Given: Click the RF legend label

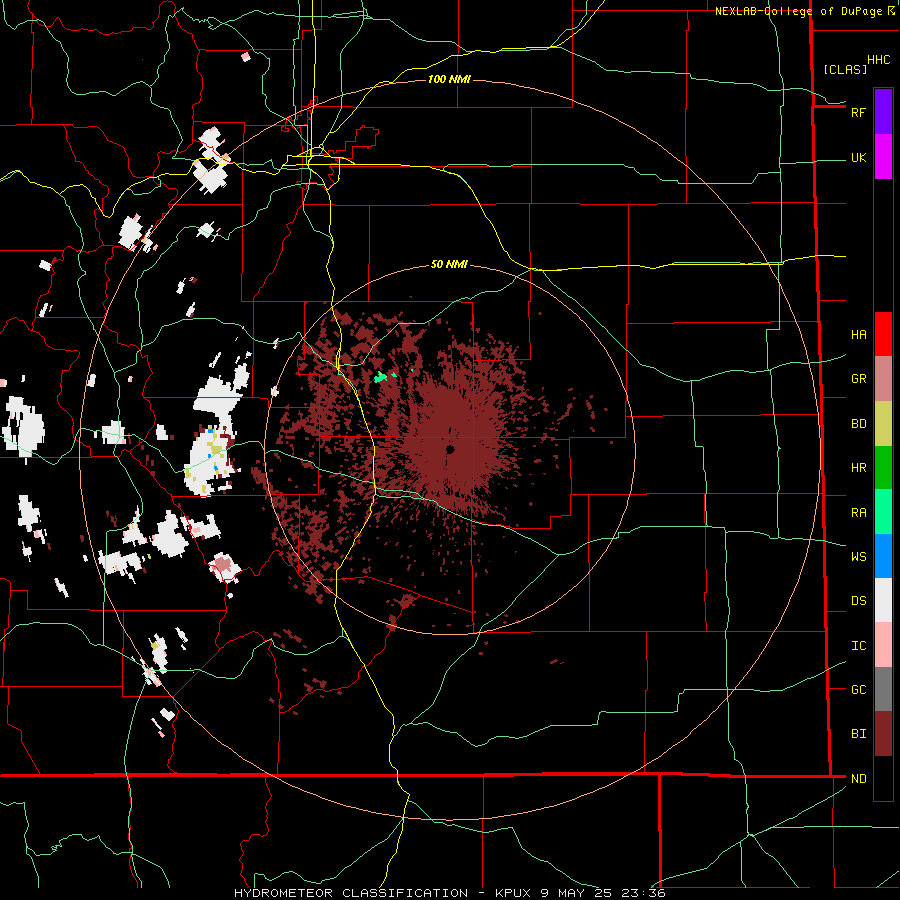Looking at the screenshot, I should click(858, 112).
